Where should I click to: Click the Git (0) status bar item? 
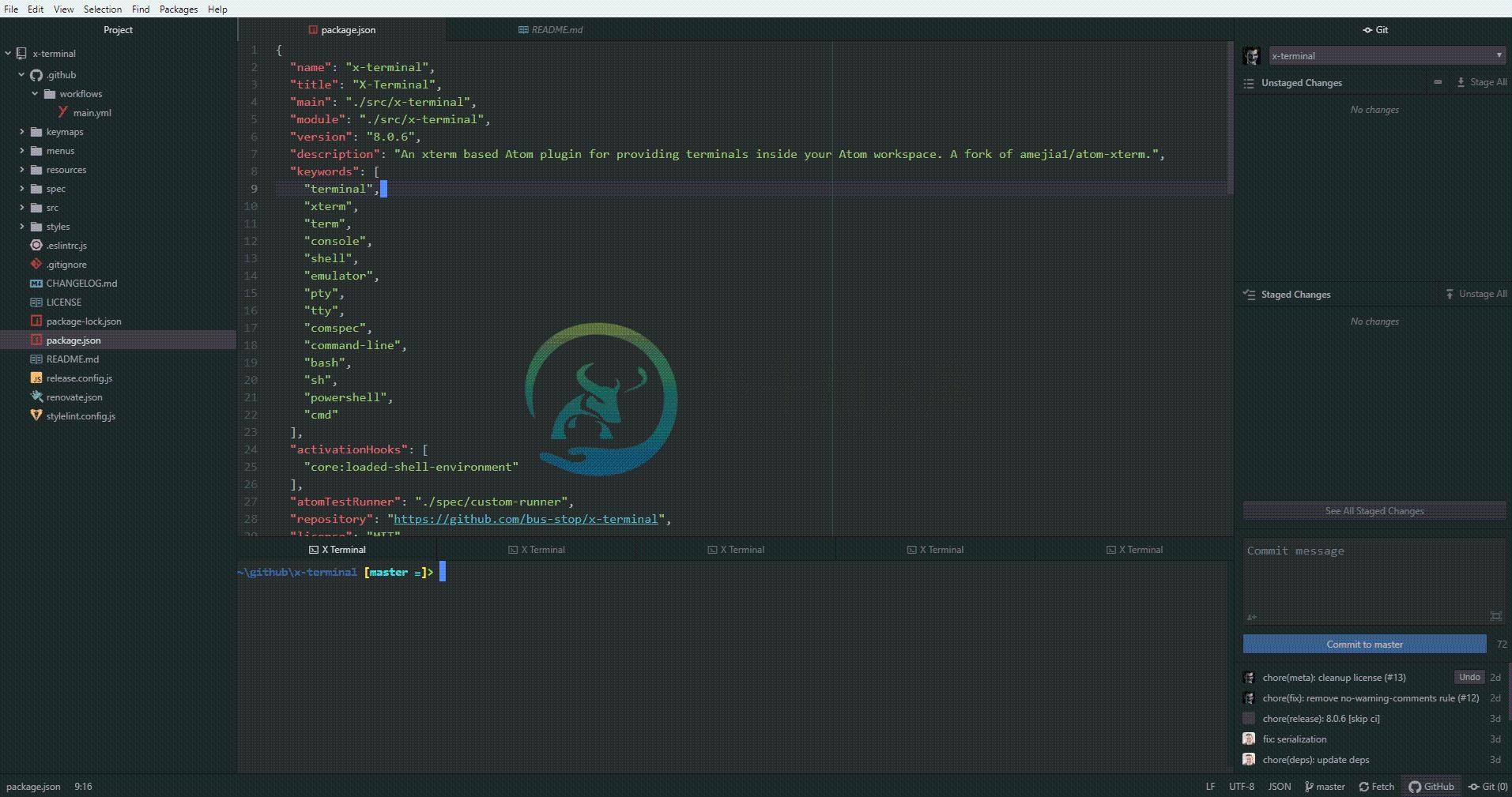[x=1488, y=787]
